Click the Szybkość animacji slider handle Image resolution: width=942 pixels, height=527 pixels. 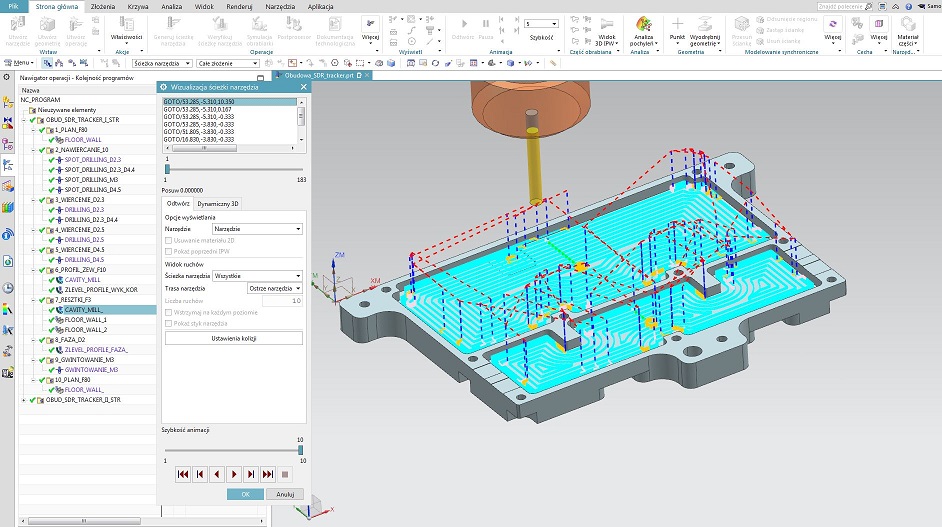(x=300, y=450)
